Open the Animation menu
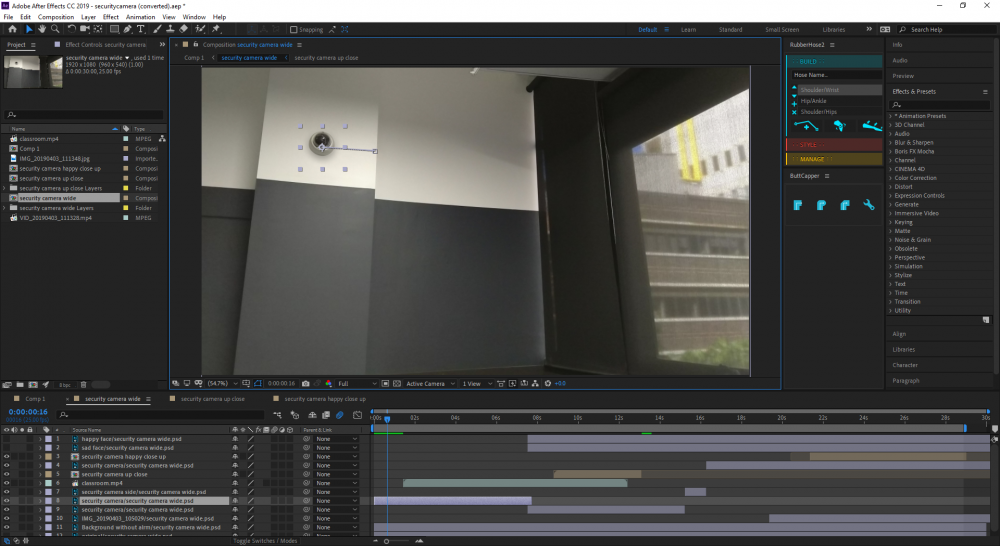The height and width of the screenshot is (546, 1000). 140,17
